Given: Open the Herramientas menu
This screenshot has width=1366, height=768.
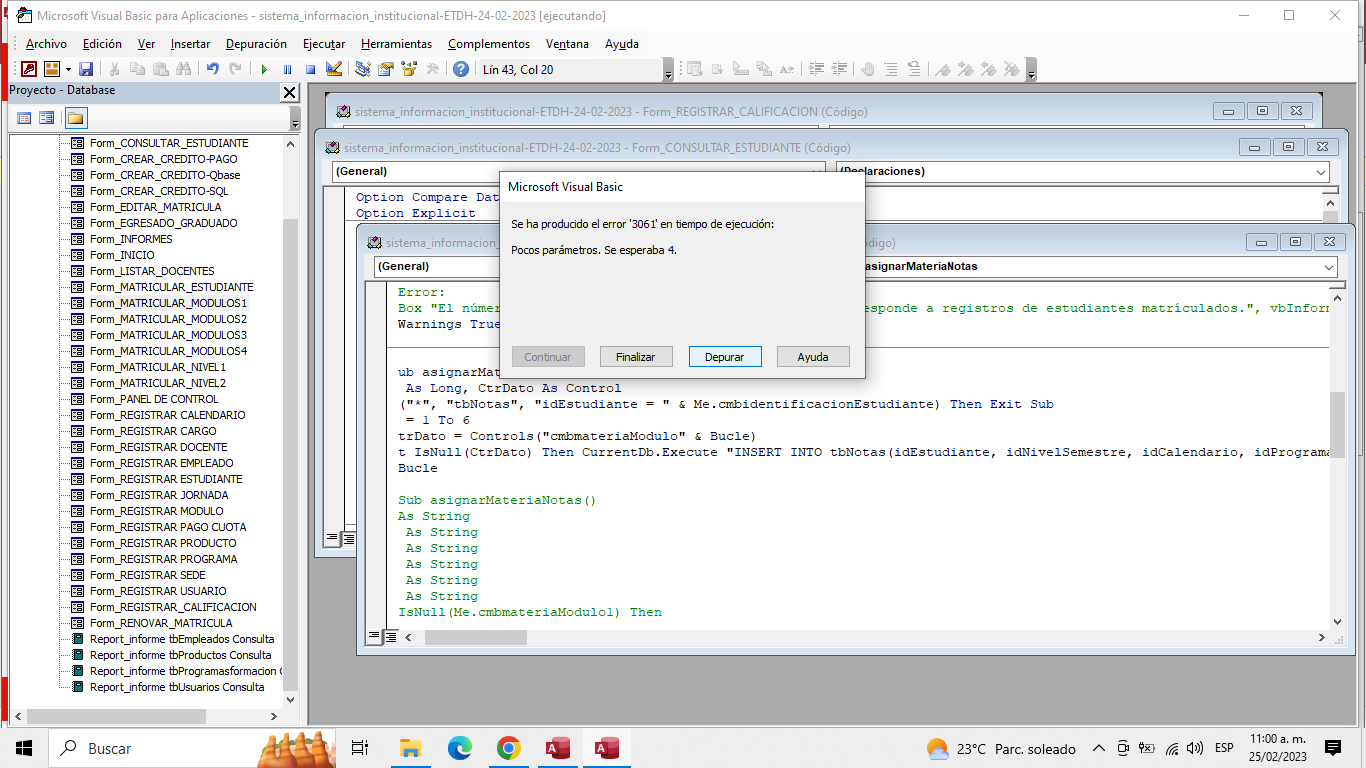Looking at the screenshot, I should point(396,44).
